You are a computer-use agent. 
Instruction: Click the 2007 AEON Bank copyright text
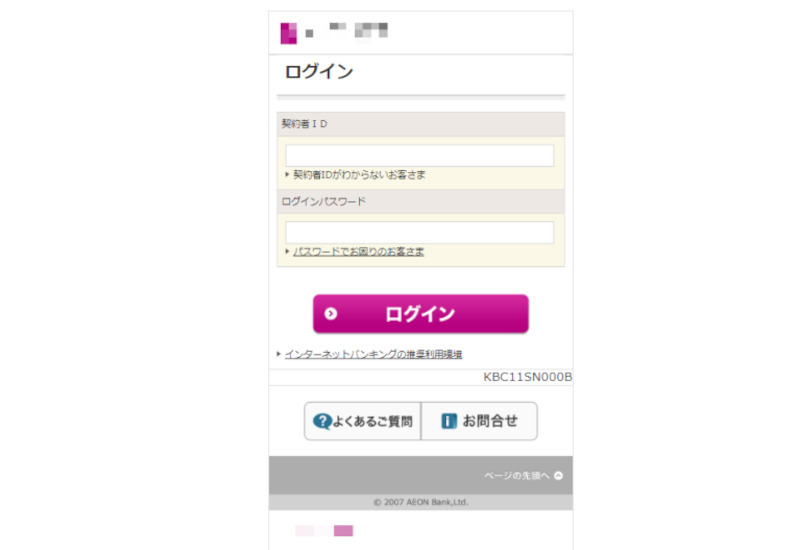(x=421, y=502)
